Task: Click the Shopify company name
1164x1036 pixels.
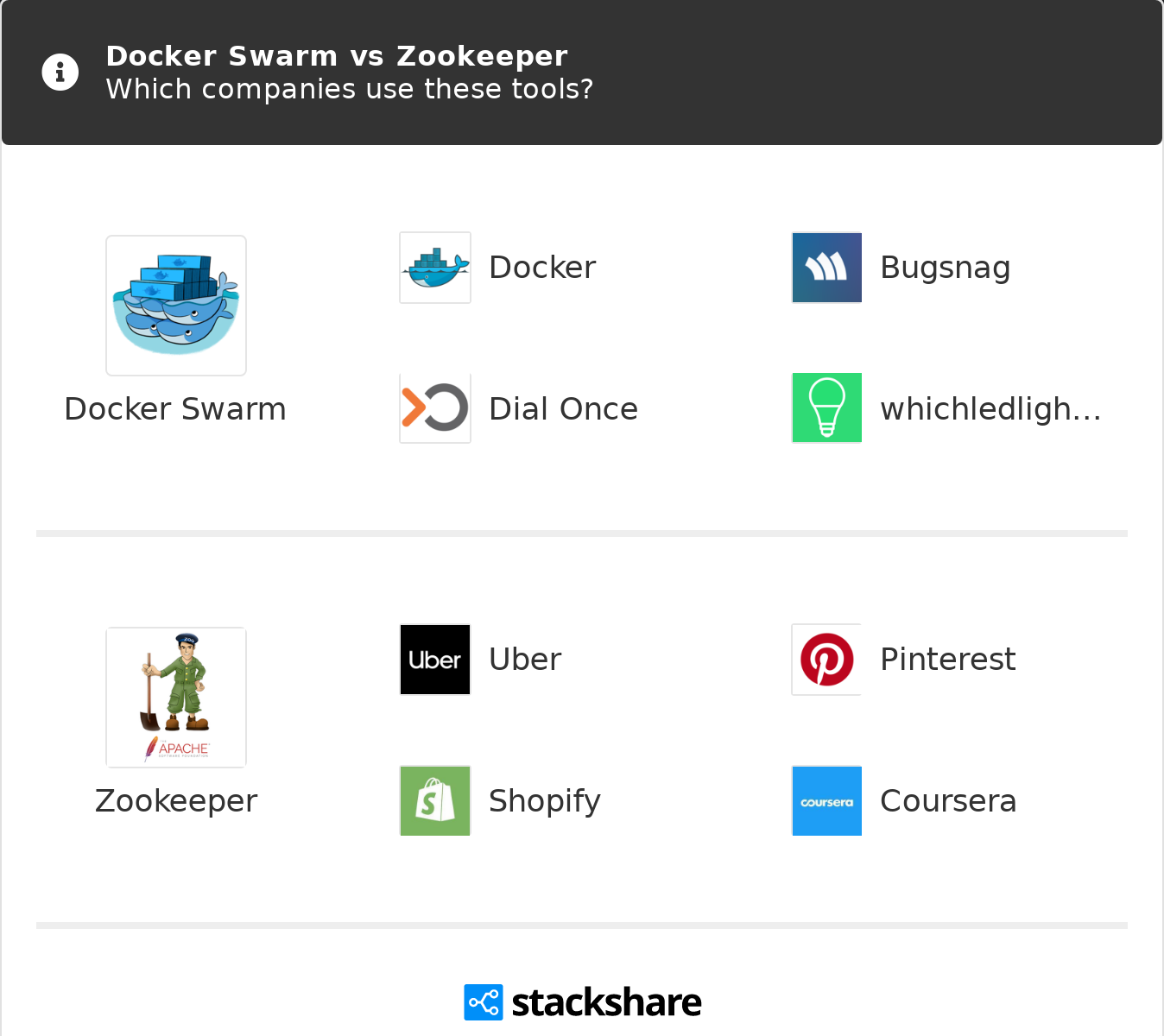Action: click(x=544, y=801)
